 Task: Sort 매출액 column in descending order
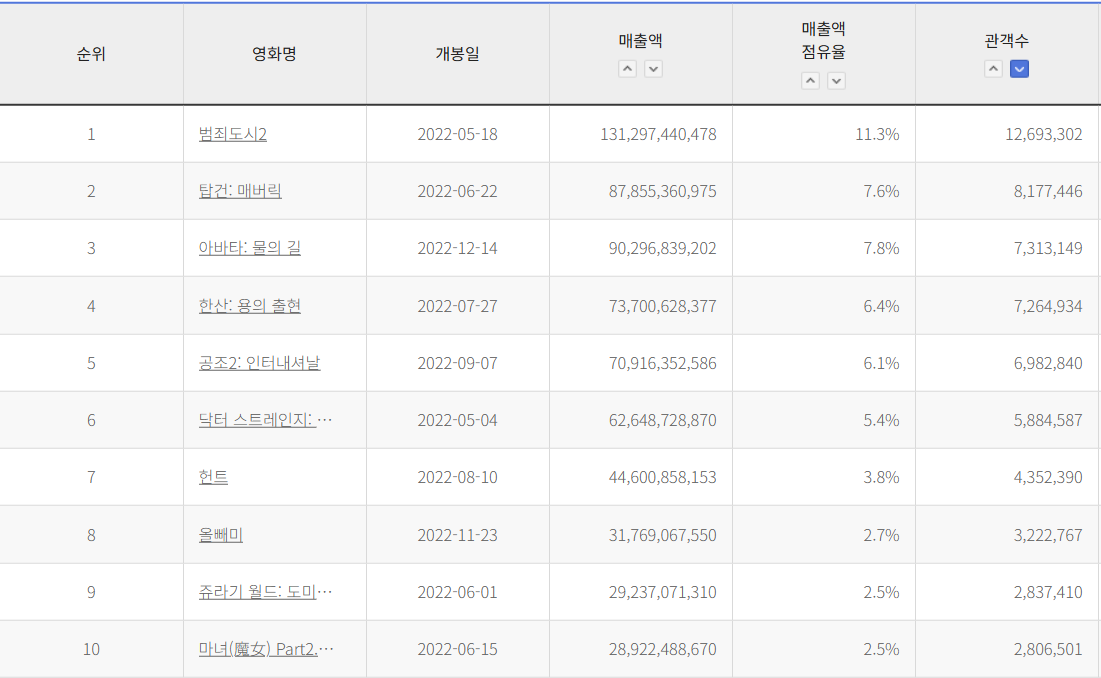[653, 69]
